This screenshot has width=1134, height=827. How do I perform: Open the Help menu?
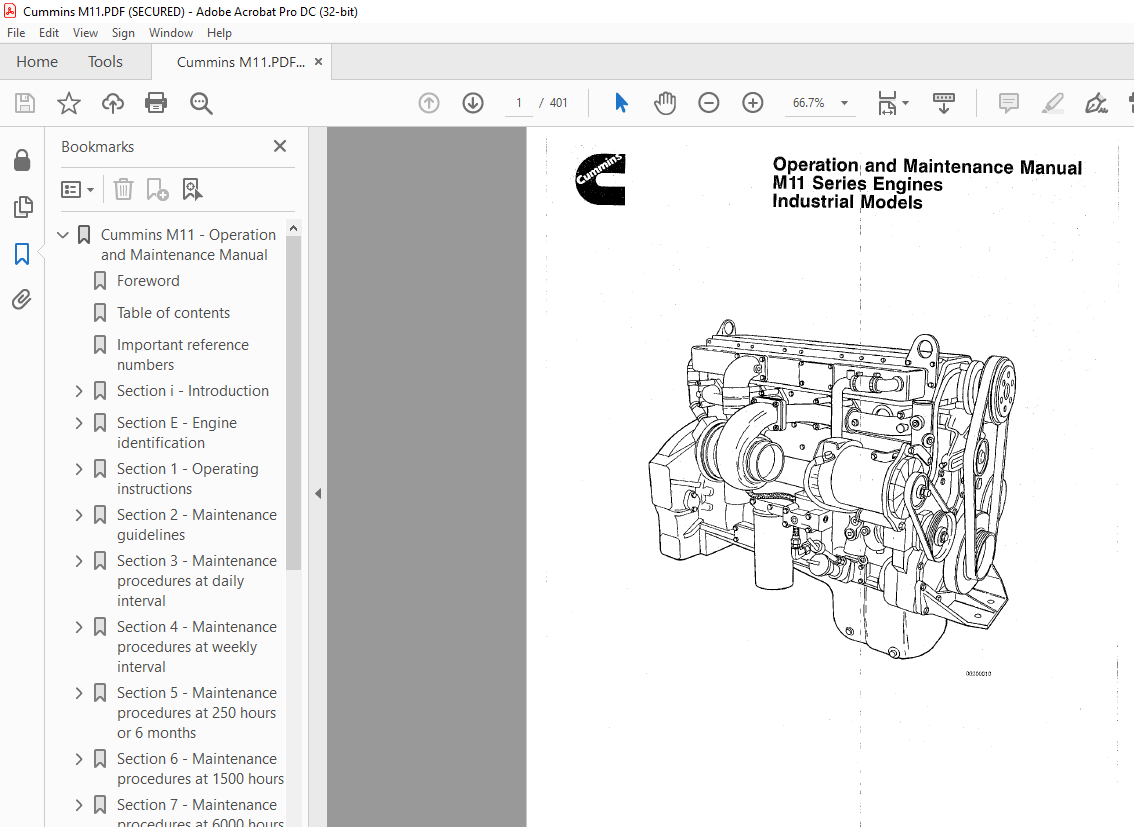pos(219,33)
